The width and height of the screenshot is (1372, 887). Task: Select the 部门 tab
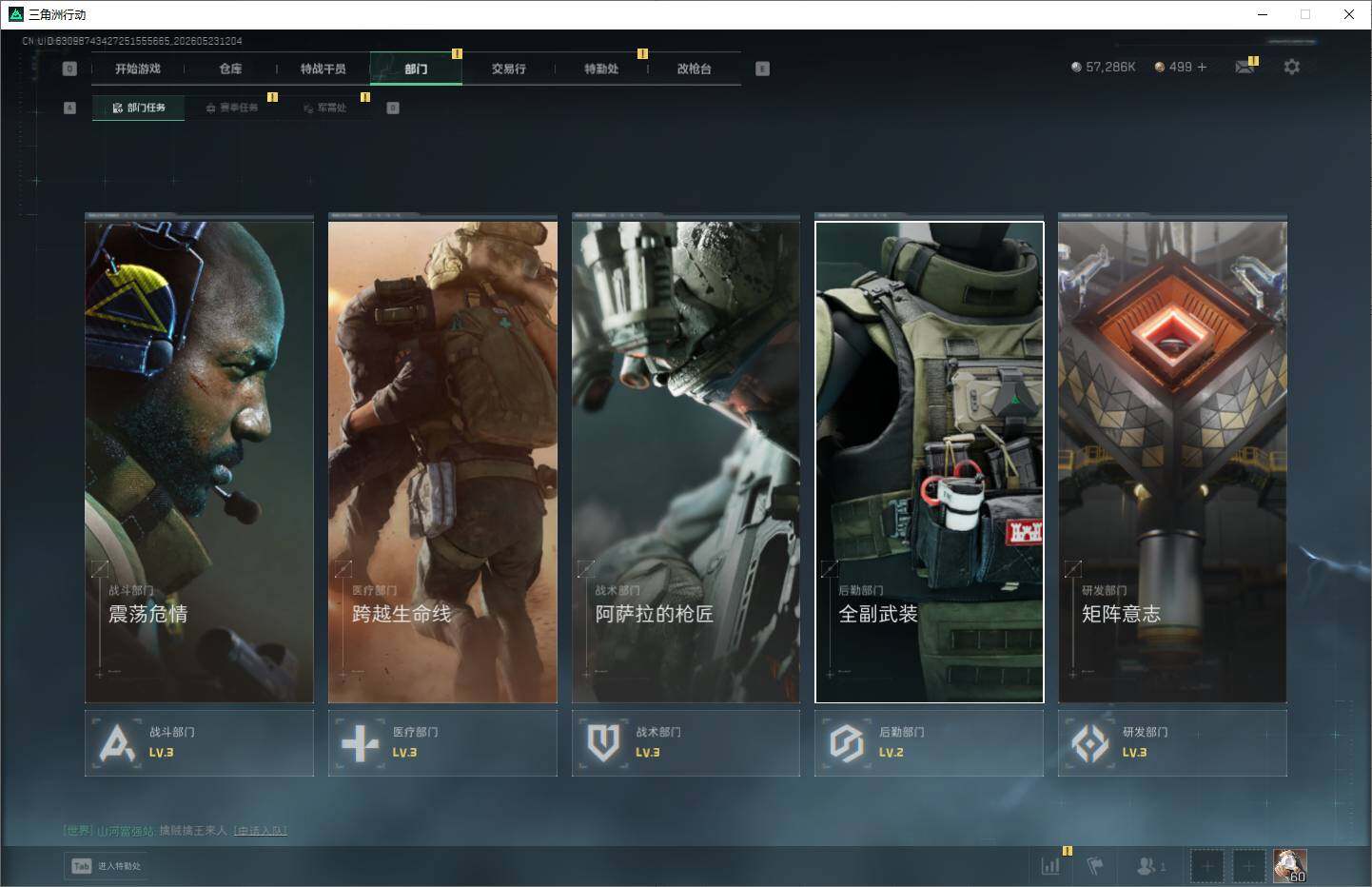pos(416,69)
